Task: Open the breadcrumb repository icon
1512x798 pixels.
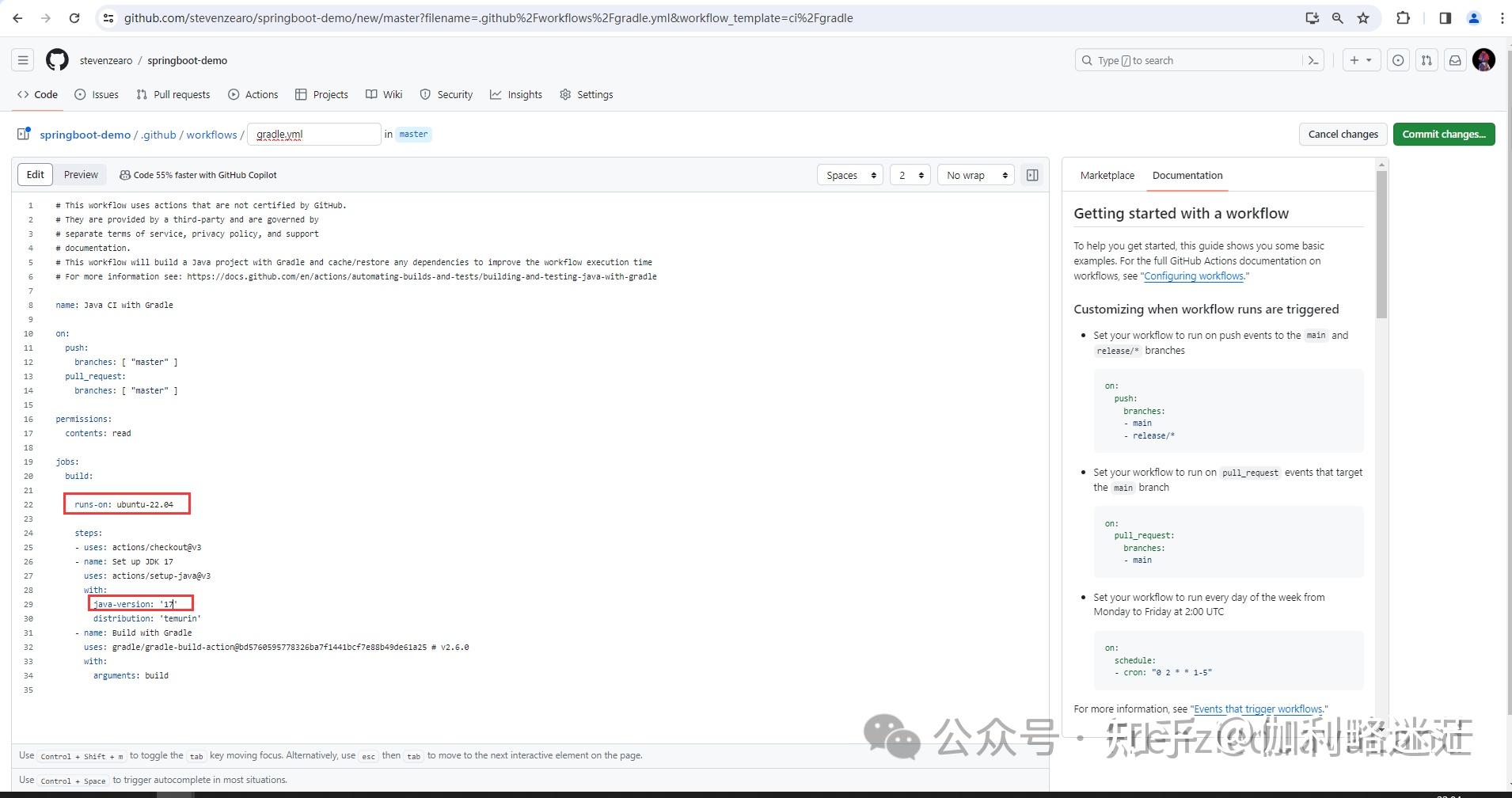Action: [23, 134]
